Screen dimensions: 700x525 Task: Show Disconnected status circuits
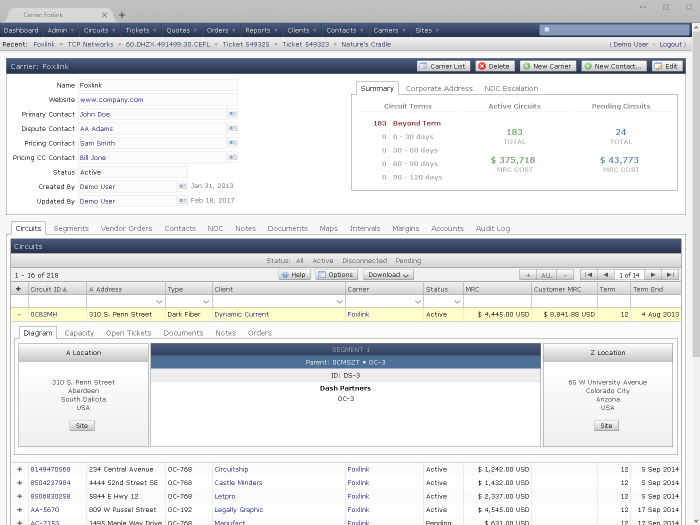[364, 260]
